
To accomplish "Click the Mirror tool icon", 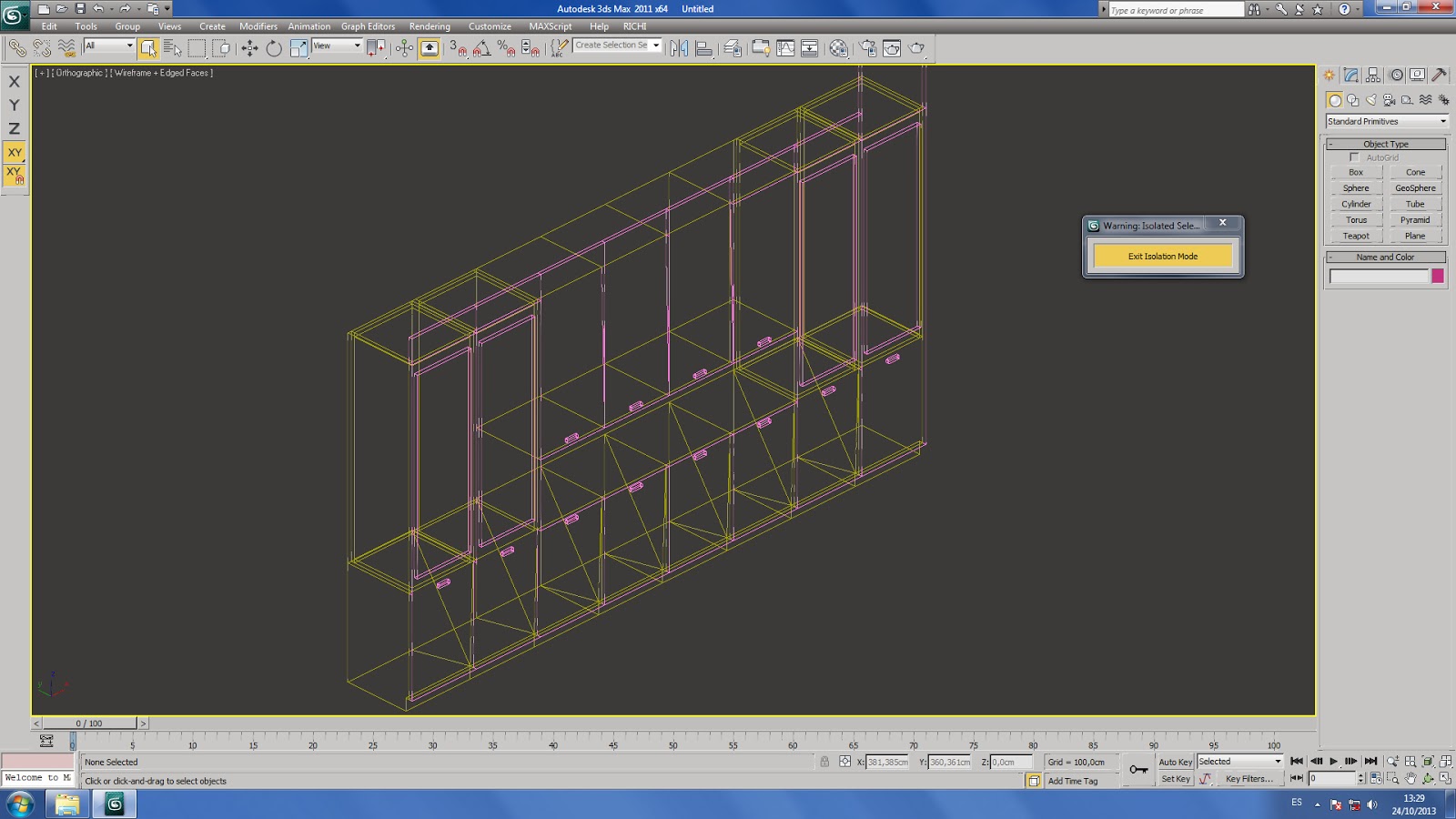I will coord(680,48).
